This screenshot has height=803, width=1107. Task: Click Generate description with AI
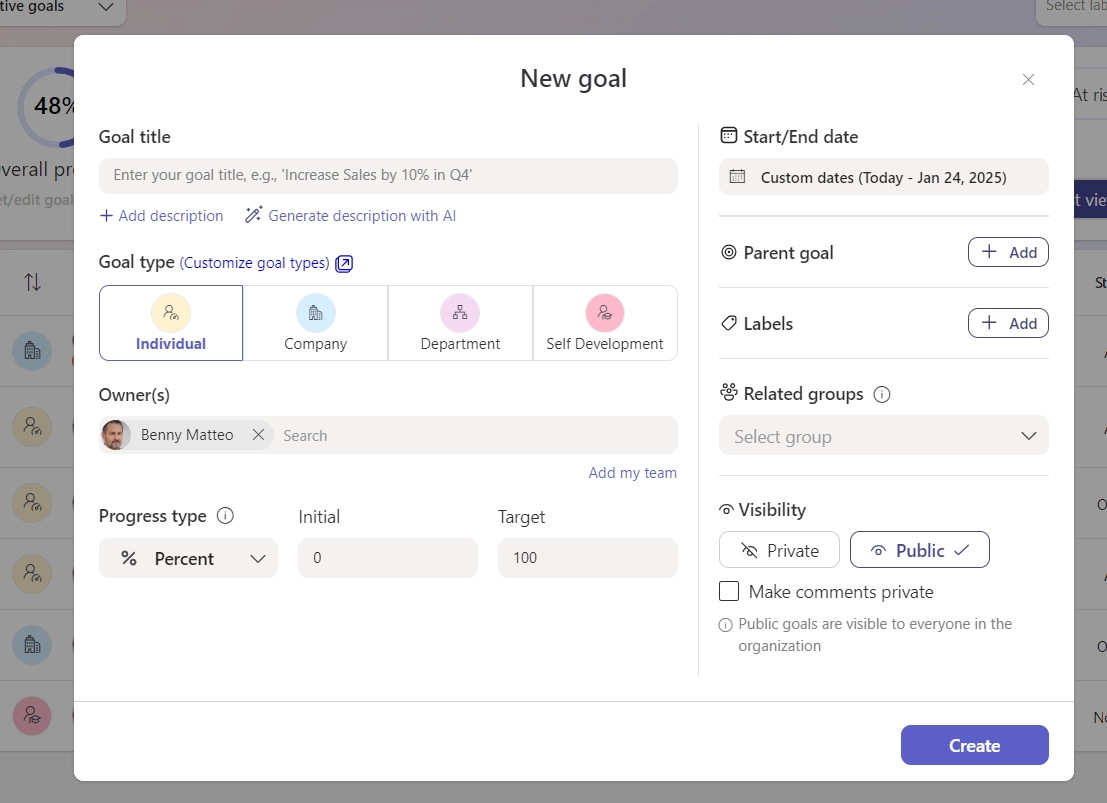[350, 215]
